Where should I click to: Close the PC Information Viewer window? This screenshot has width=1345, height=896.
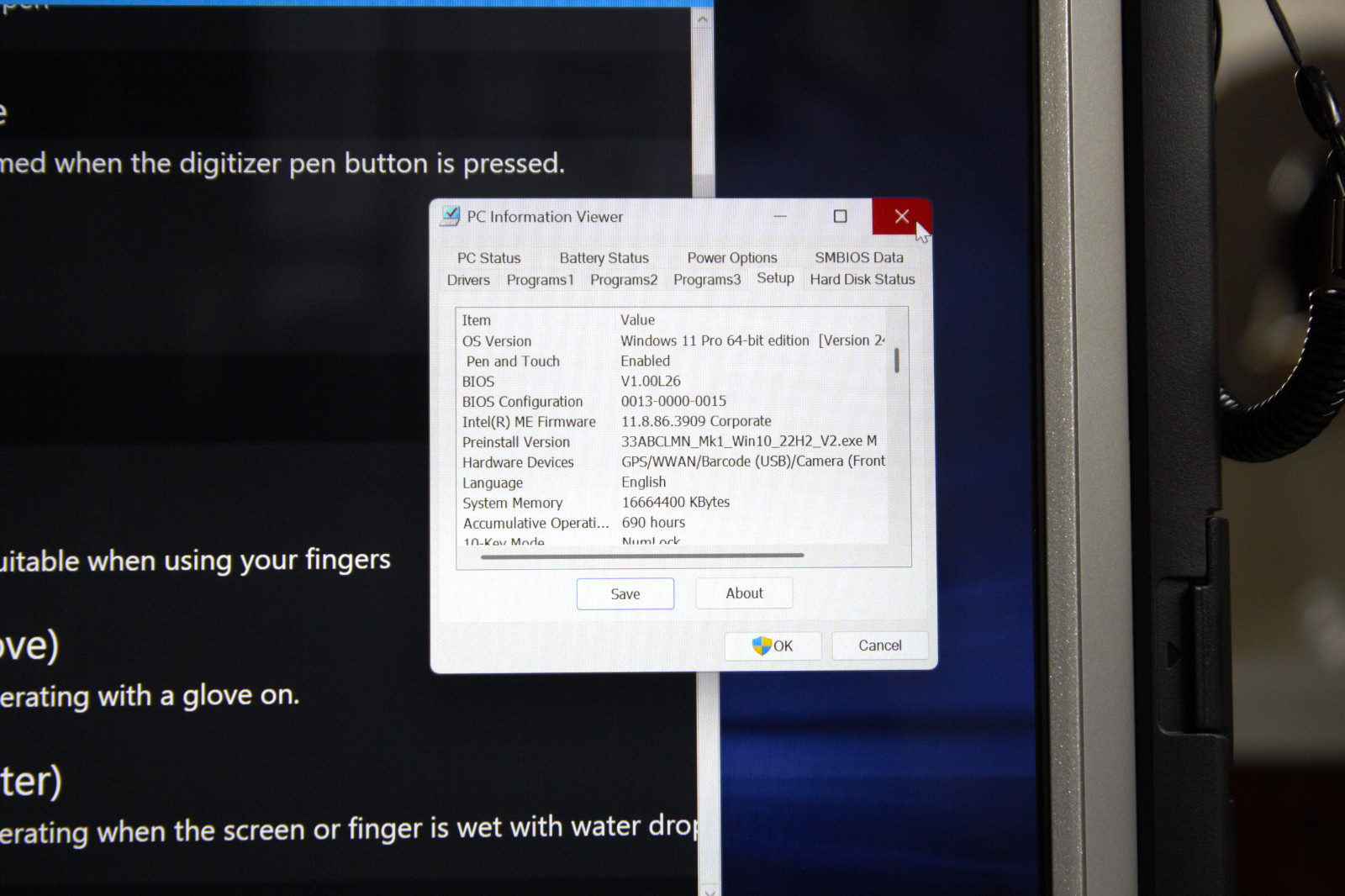coord(902,216)
